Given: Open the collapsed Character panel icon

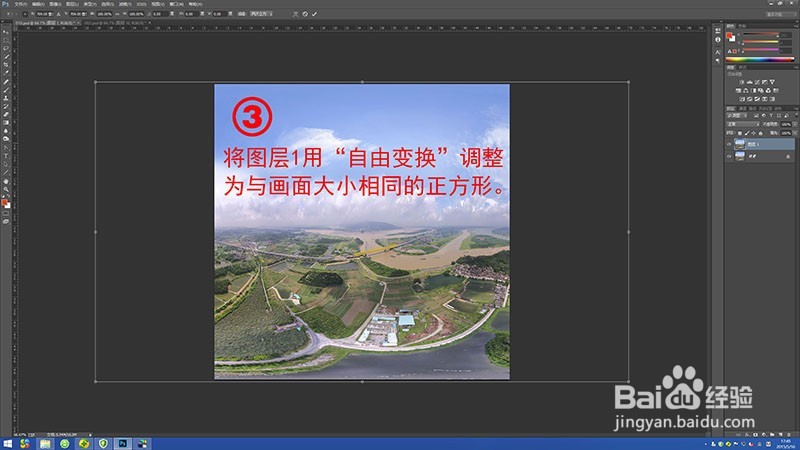Looking at the screenshot, I should [717, 52].
